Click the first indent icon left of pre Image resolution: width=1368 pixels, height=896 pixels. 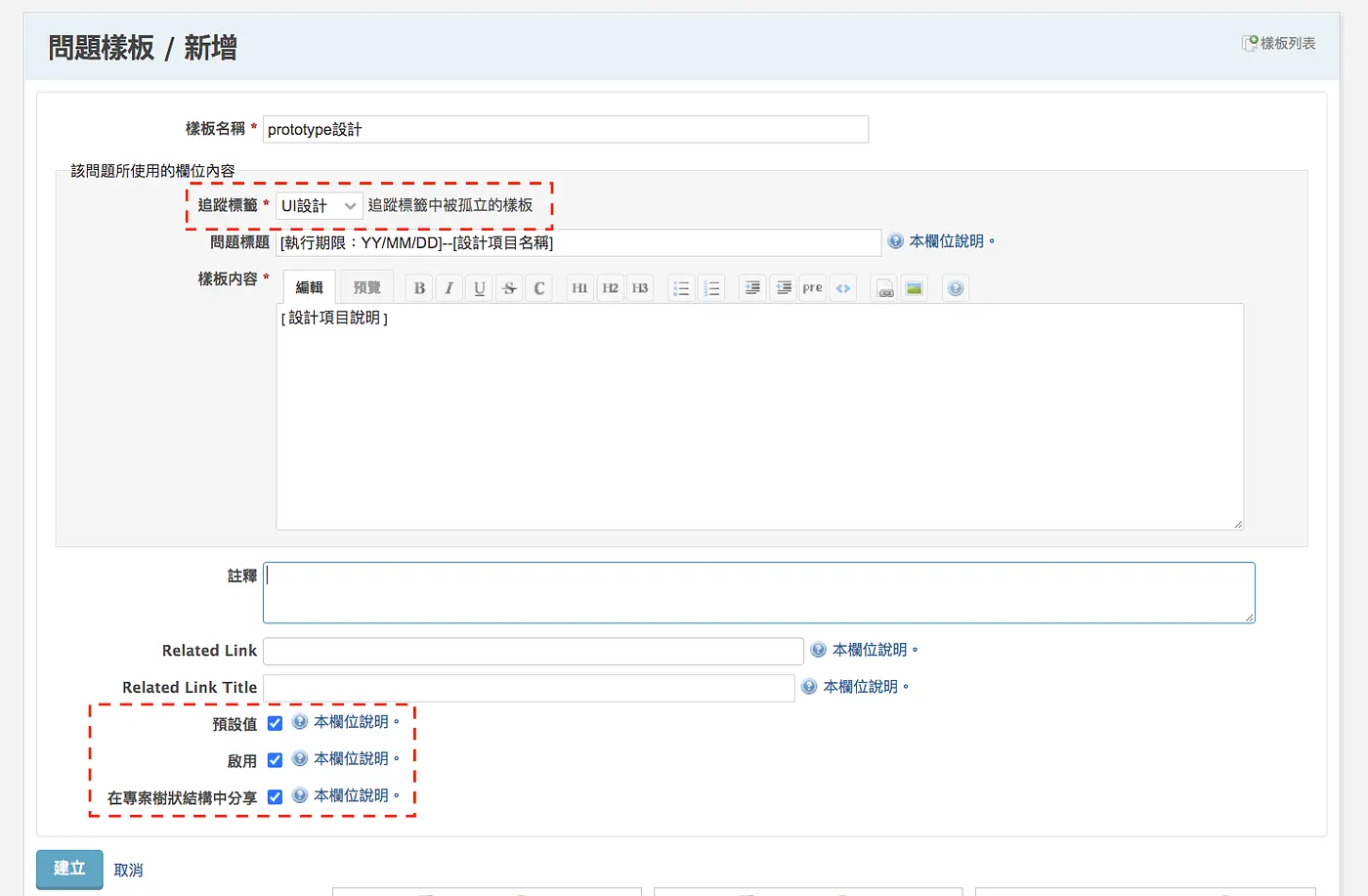(x=752, y=288)
